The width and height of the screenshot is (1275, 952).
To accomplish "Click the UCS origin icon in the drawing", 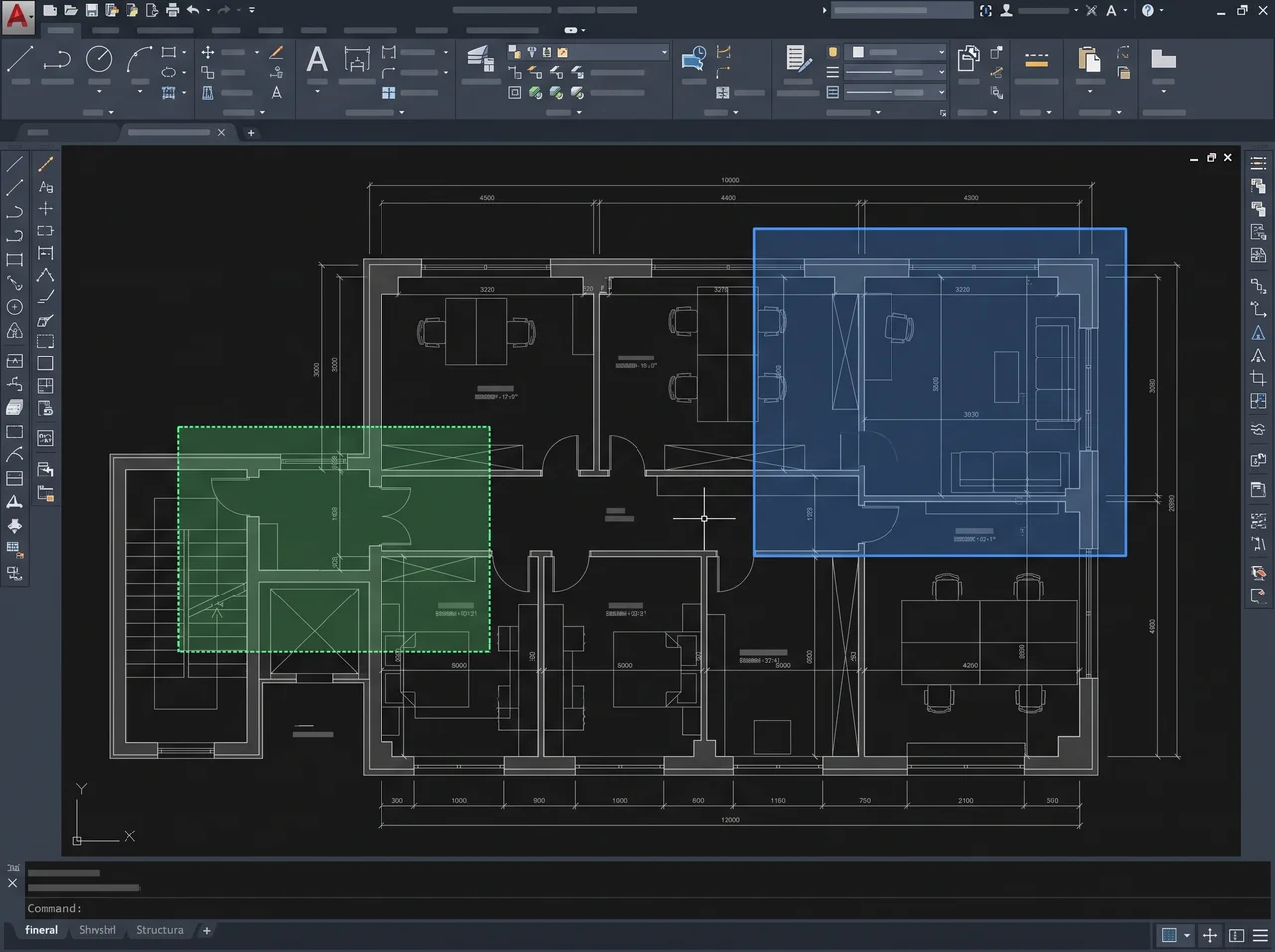I will pos(77,840).
